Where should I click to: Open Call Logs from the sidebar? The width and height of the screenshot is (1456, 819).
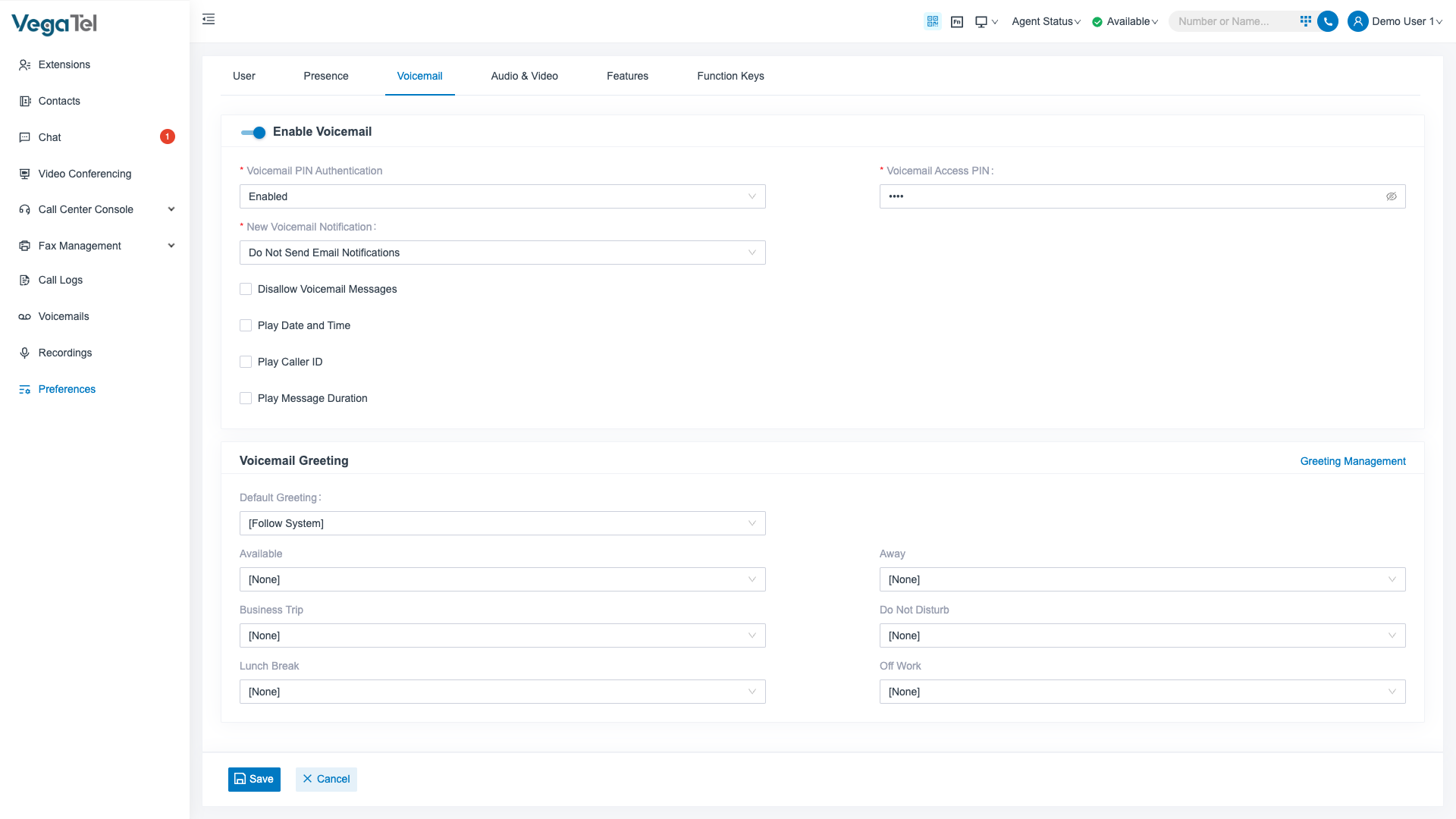[61, 280]
